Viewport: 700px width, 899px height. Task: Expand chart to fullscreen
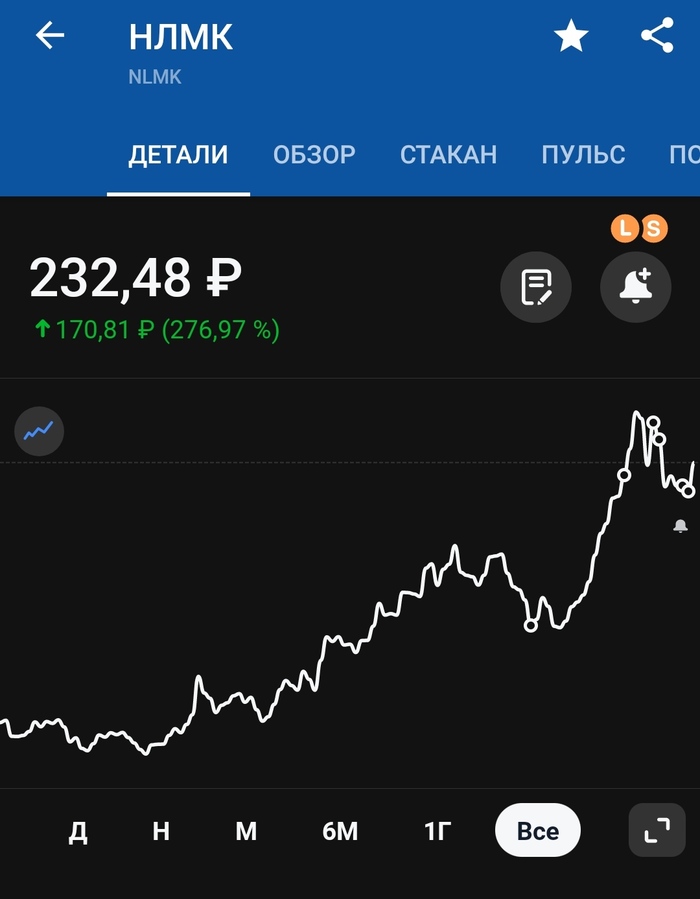[x=657, y=830]
